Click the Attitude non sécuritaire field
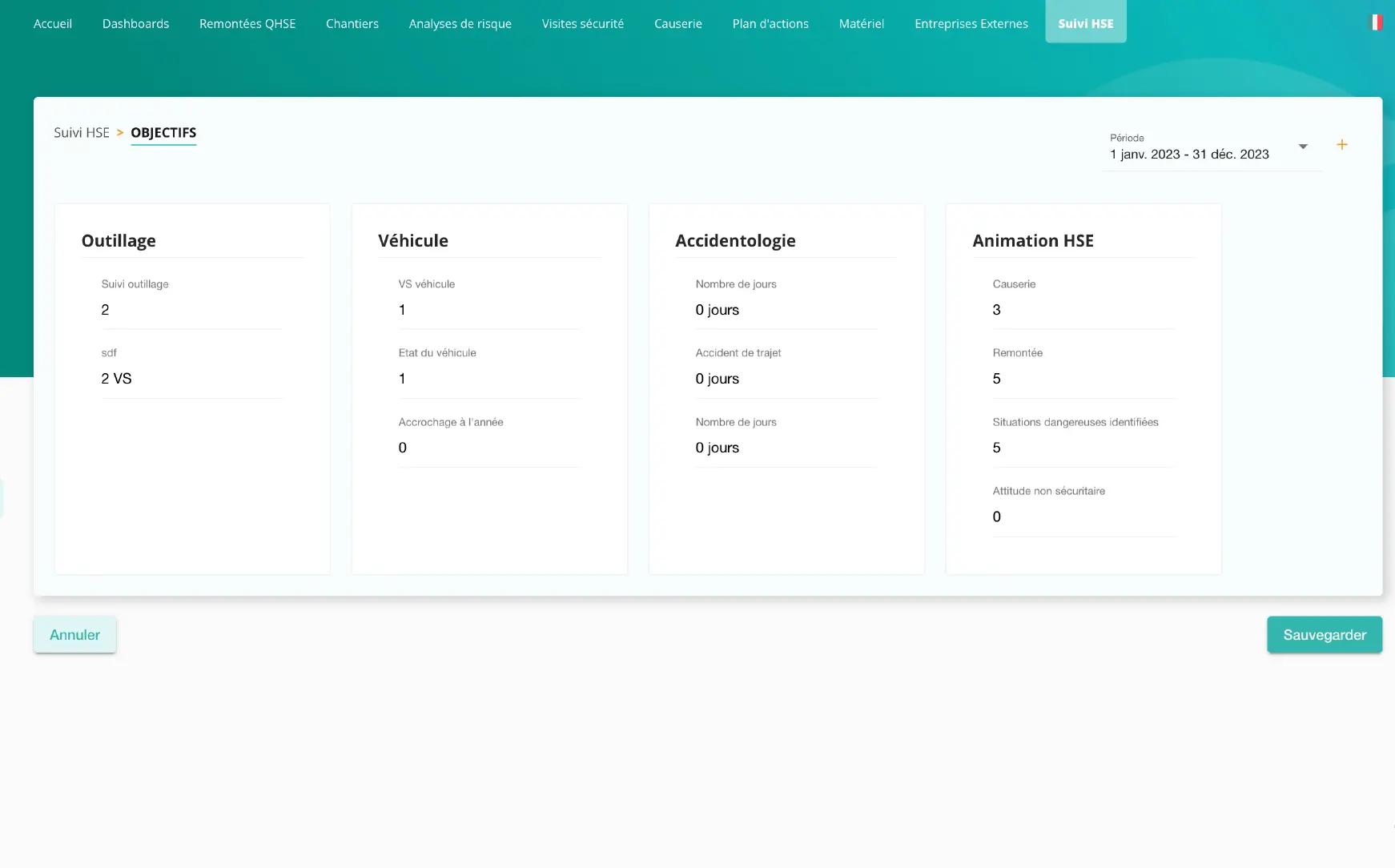1395x868 pixels. (x=1083, y=516)
